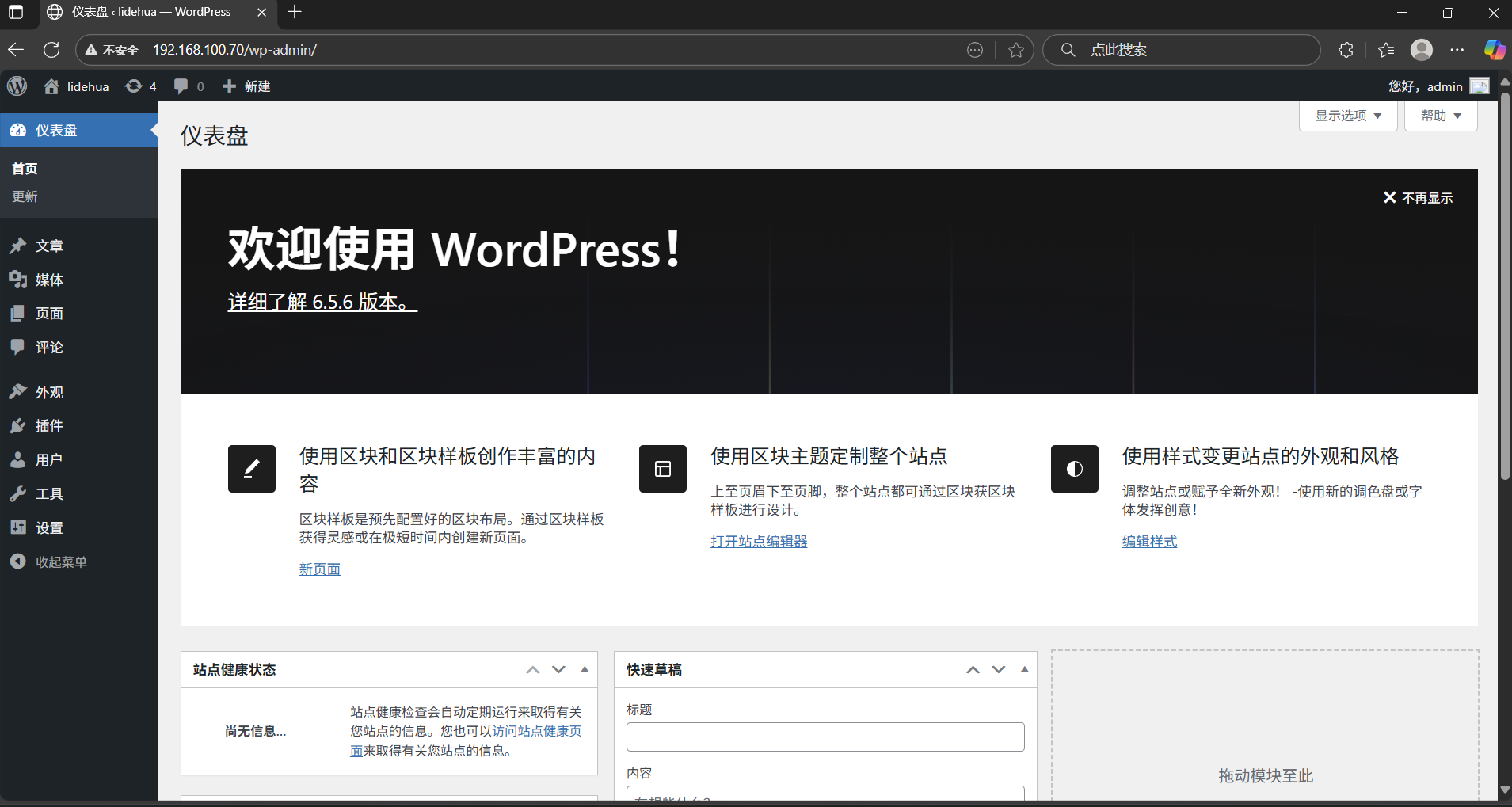Viewport: 1512px width, 807px height.
Task: Open browser settings ellipsis menu
Action: [1457, 50]
